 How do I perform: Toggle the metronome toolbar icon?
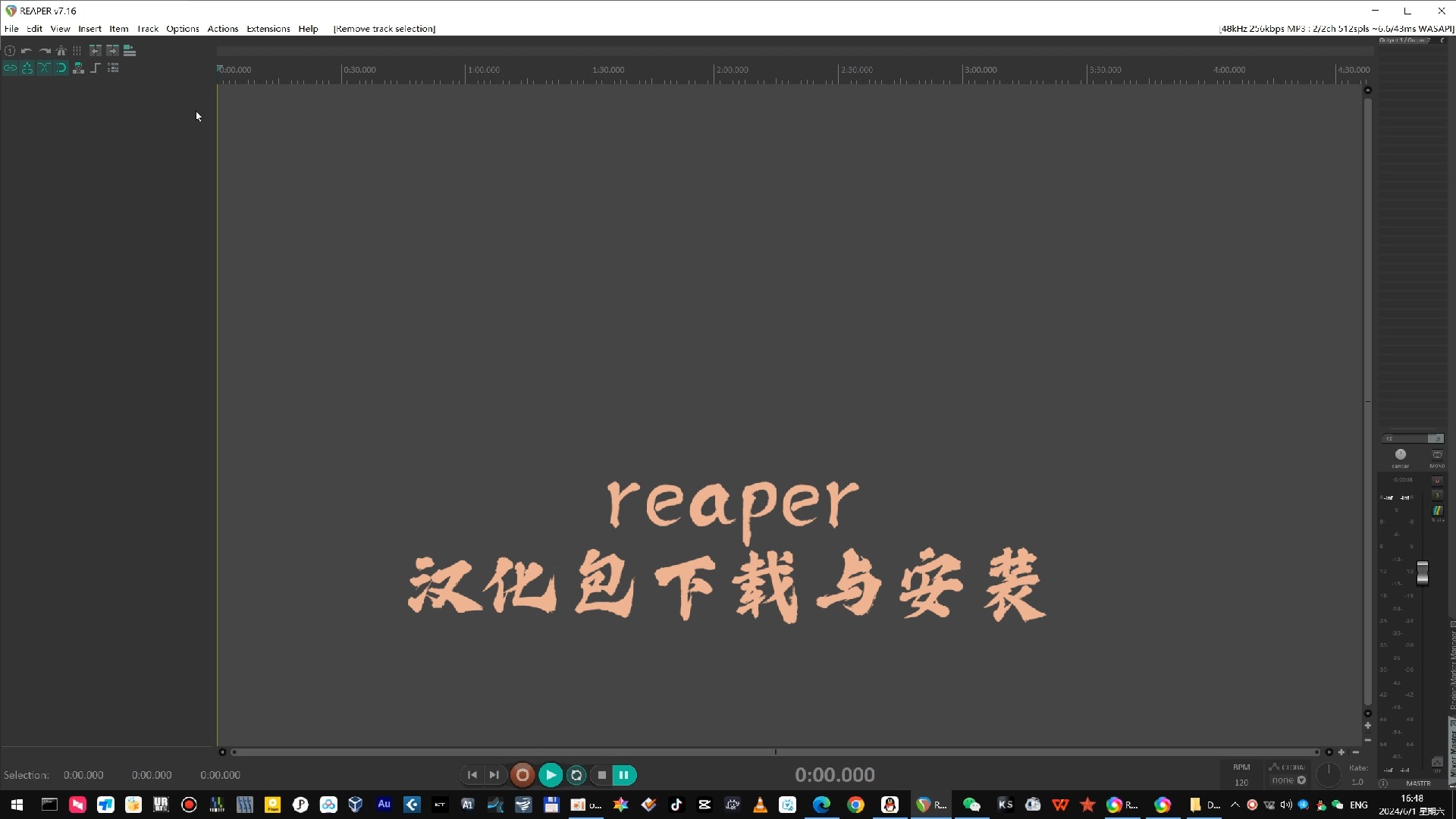tap(61, 51)
